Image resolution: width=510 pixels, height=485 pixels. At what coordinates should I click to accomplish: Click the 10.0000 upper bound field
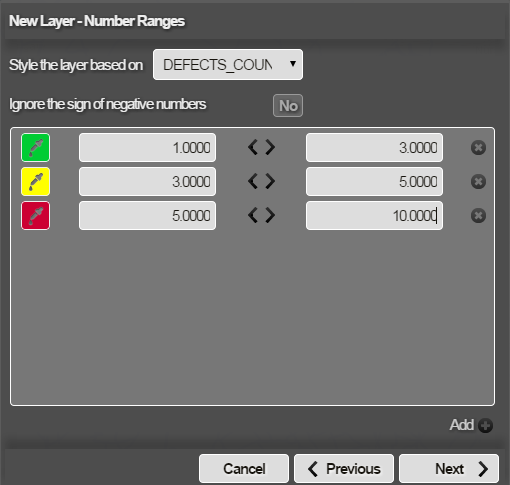click(x=374, y=215)
